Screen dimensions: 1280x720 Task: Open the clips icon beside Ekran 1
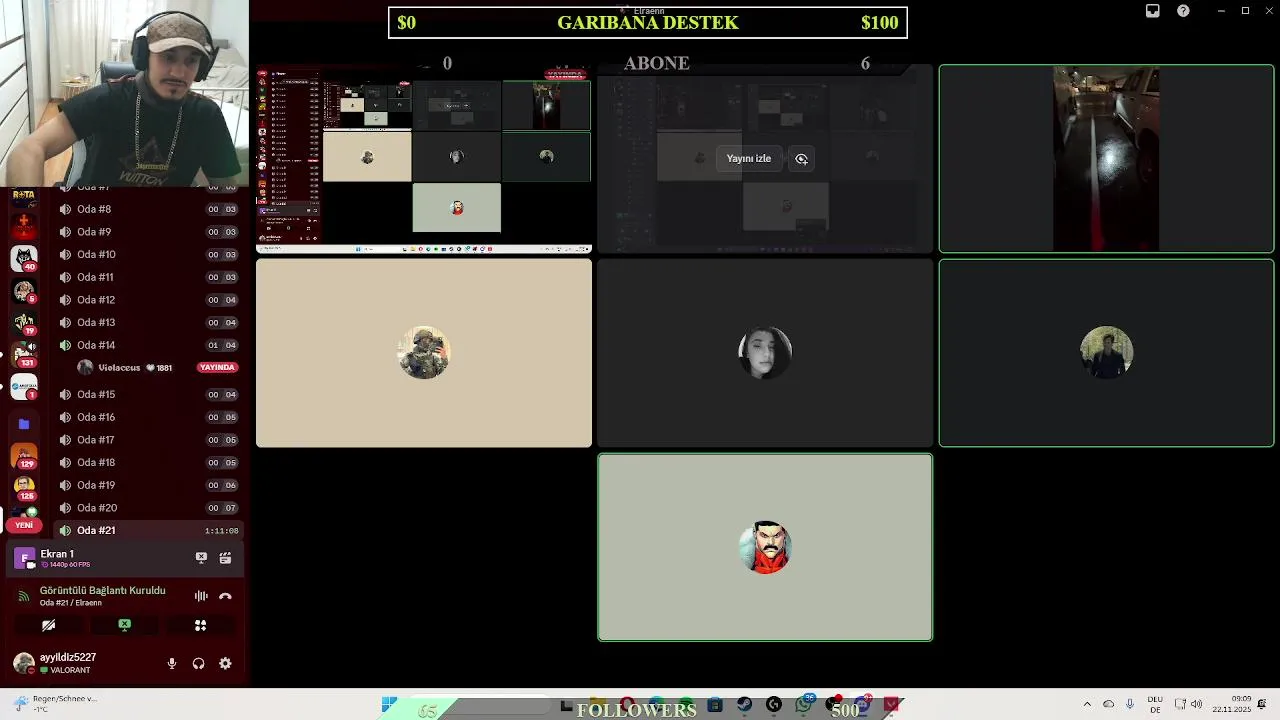point(225,558)
